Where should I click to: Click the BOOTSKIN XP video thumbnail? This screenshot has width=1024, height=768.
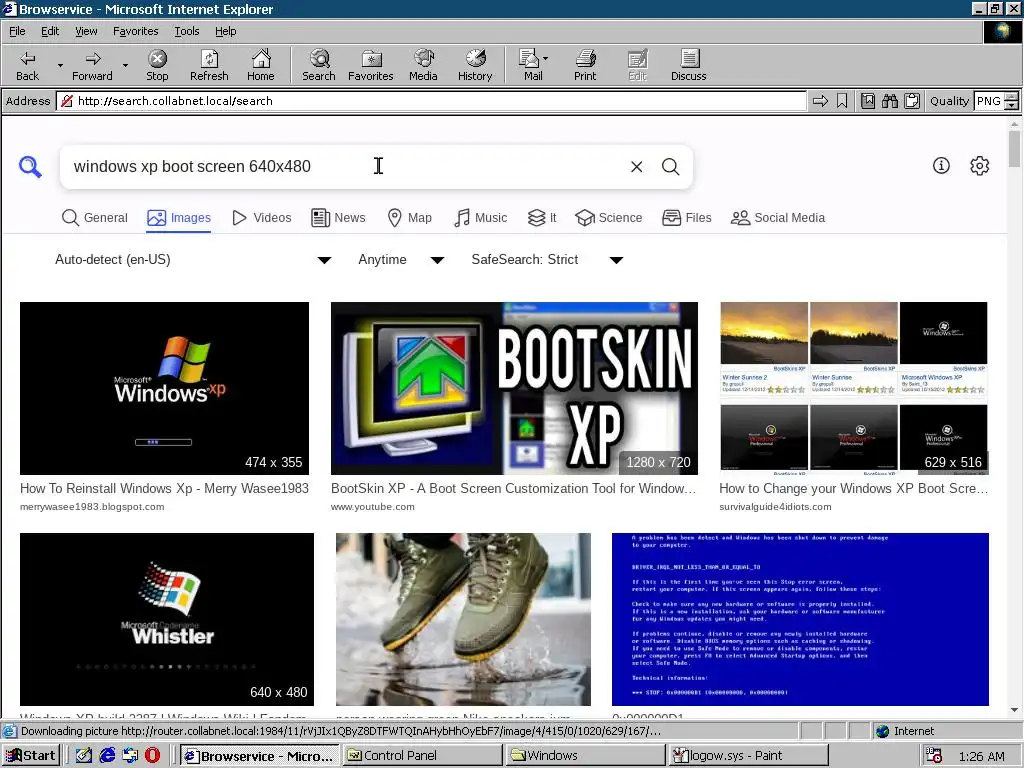pos(514,388)
